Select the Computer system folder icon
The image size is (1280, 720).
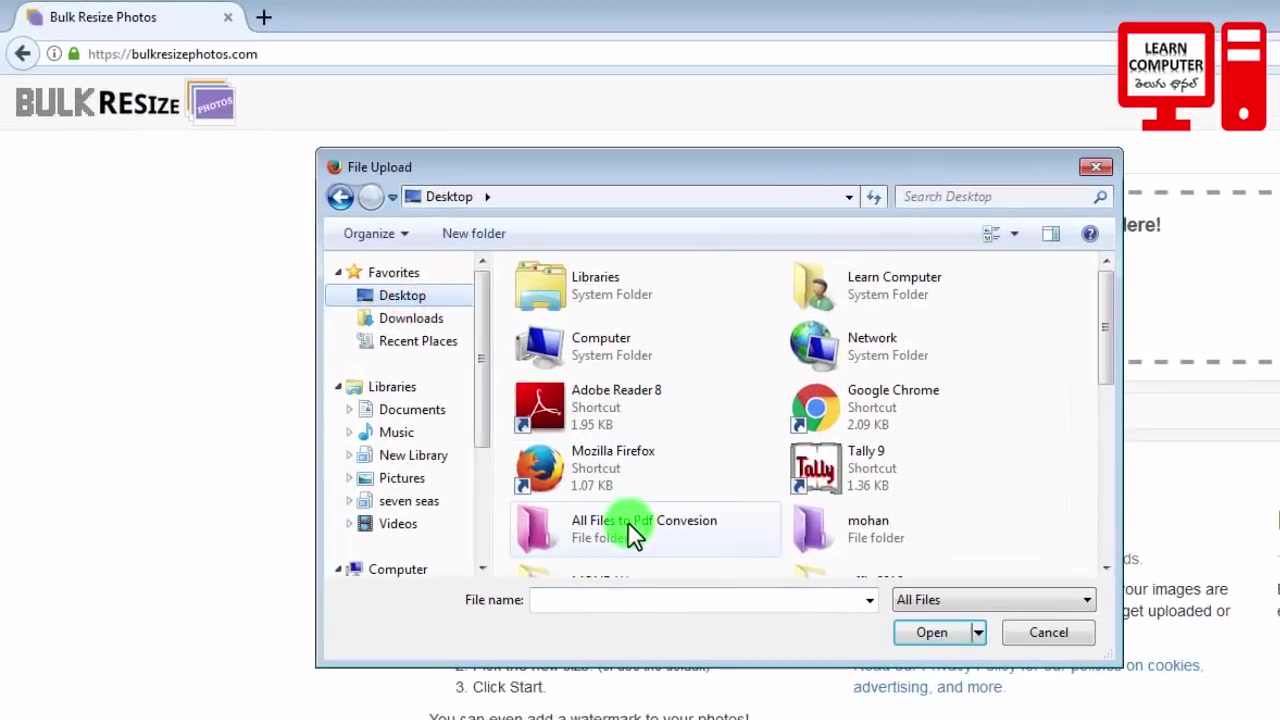coord(540,346)
